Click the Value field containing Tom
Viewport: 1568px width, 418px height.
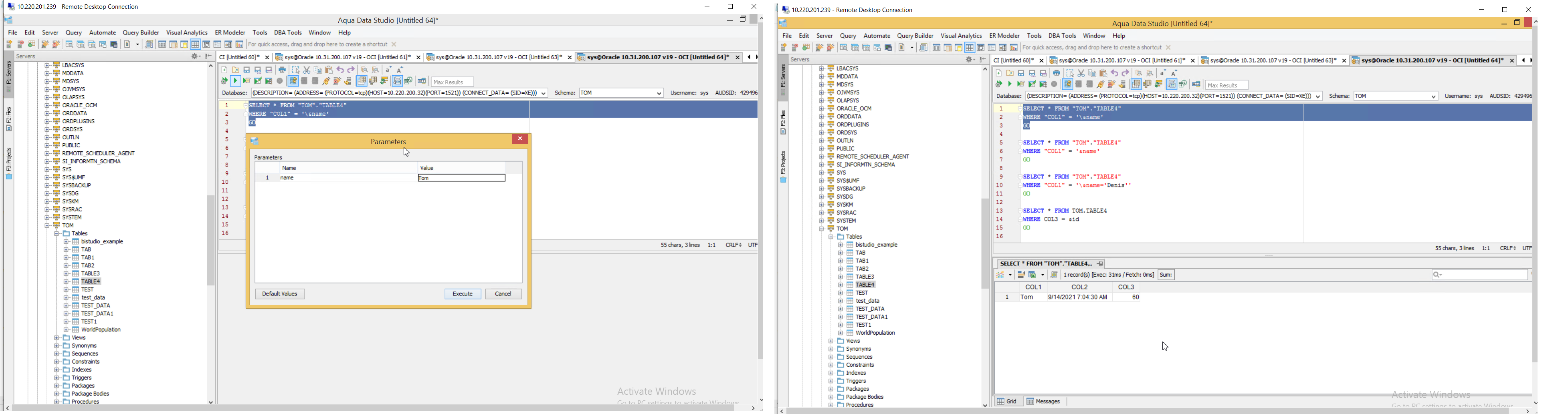point(461,178)
